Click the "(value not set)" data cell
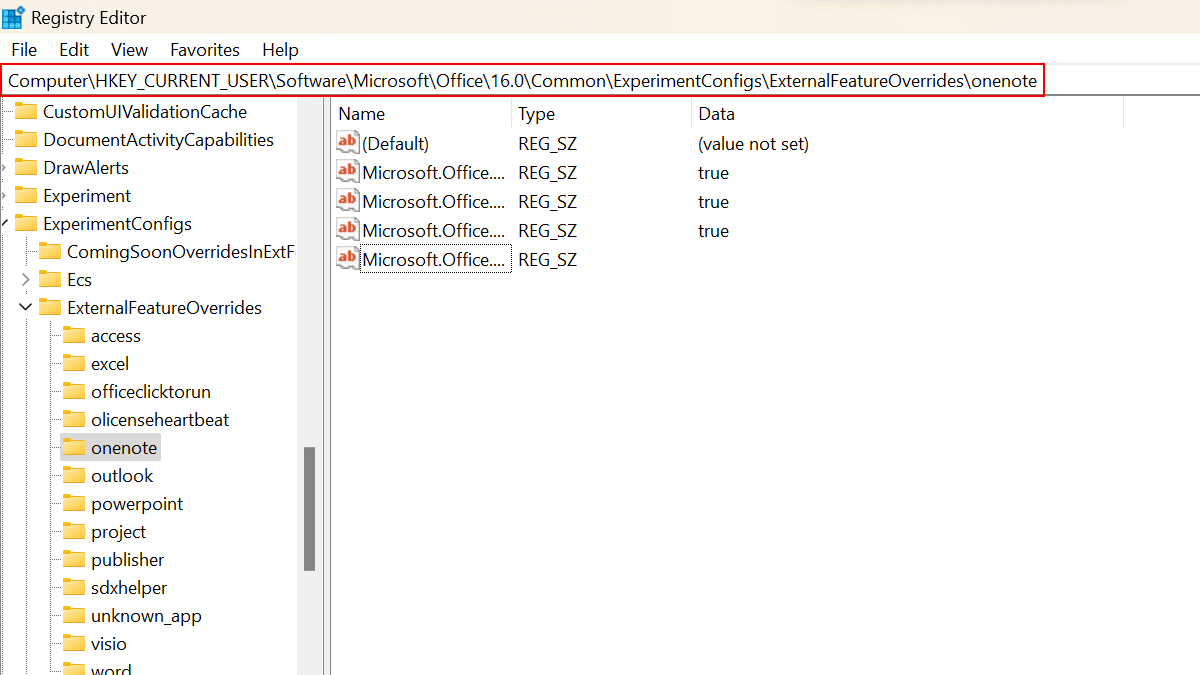This screenshot has height=675, width=1200. pos(754,144)
